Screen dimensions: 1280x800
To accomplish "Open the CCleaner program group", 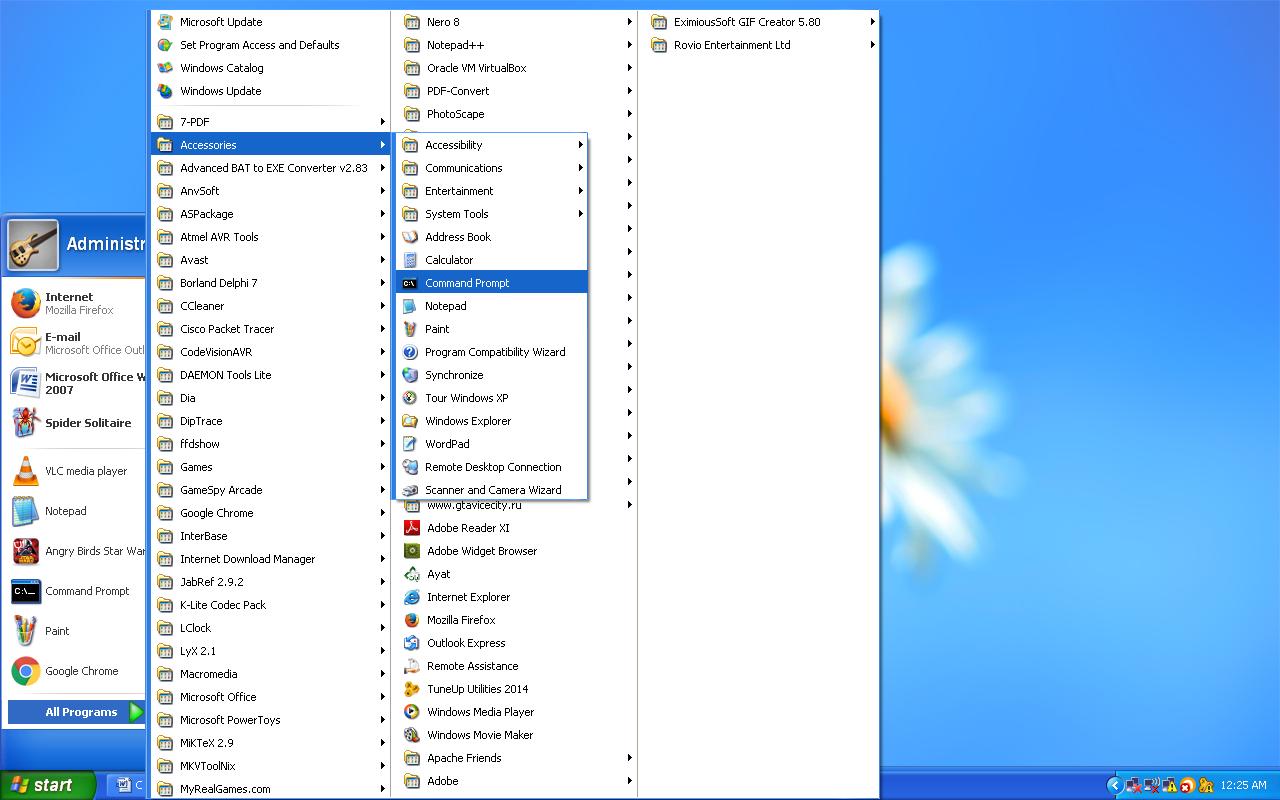I will 270,306.
